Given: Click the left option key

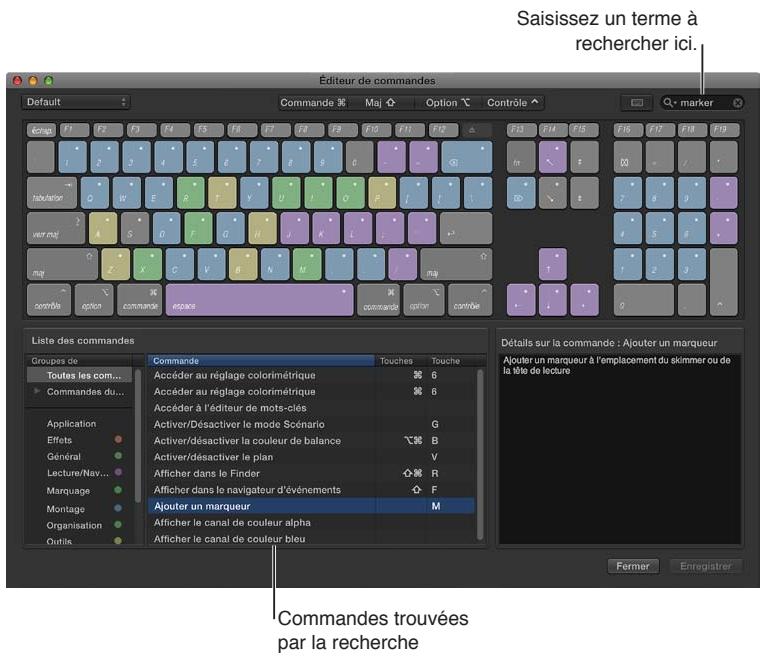Looking at the screenshot, I should 94,300.
